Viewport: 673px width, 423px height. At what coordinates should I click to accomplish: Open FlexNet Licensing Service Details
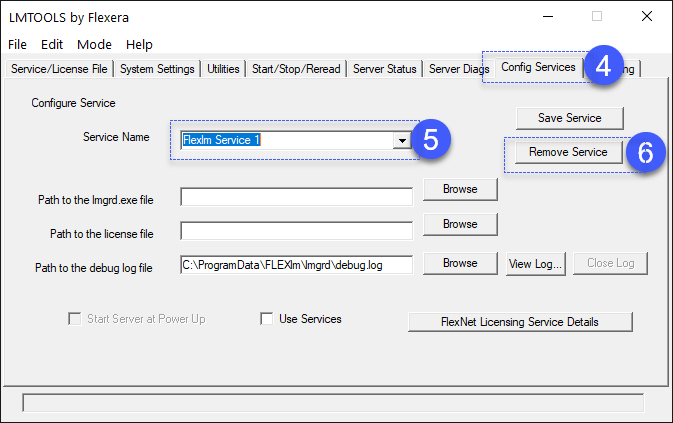tap(520, 322)
